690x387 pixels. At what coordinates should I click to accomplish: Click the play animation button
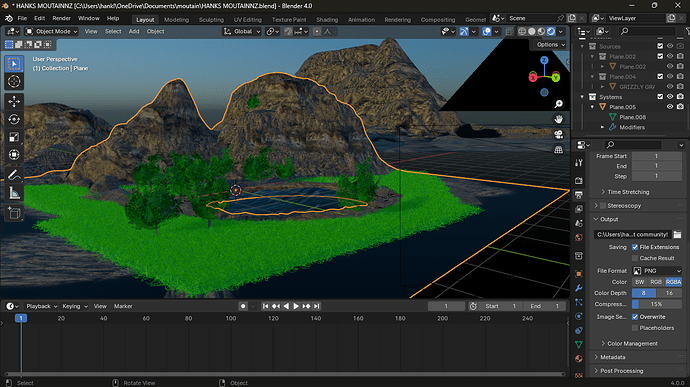(296, 306)
